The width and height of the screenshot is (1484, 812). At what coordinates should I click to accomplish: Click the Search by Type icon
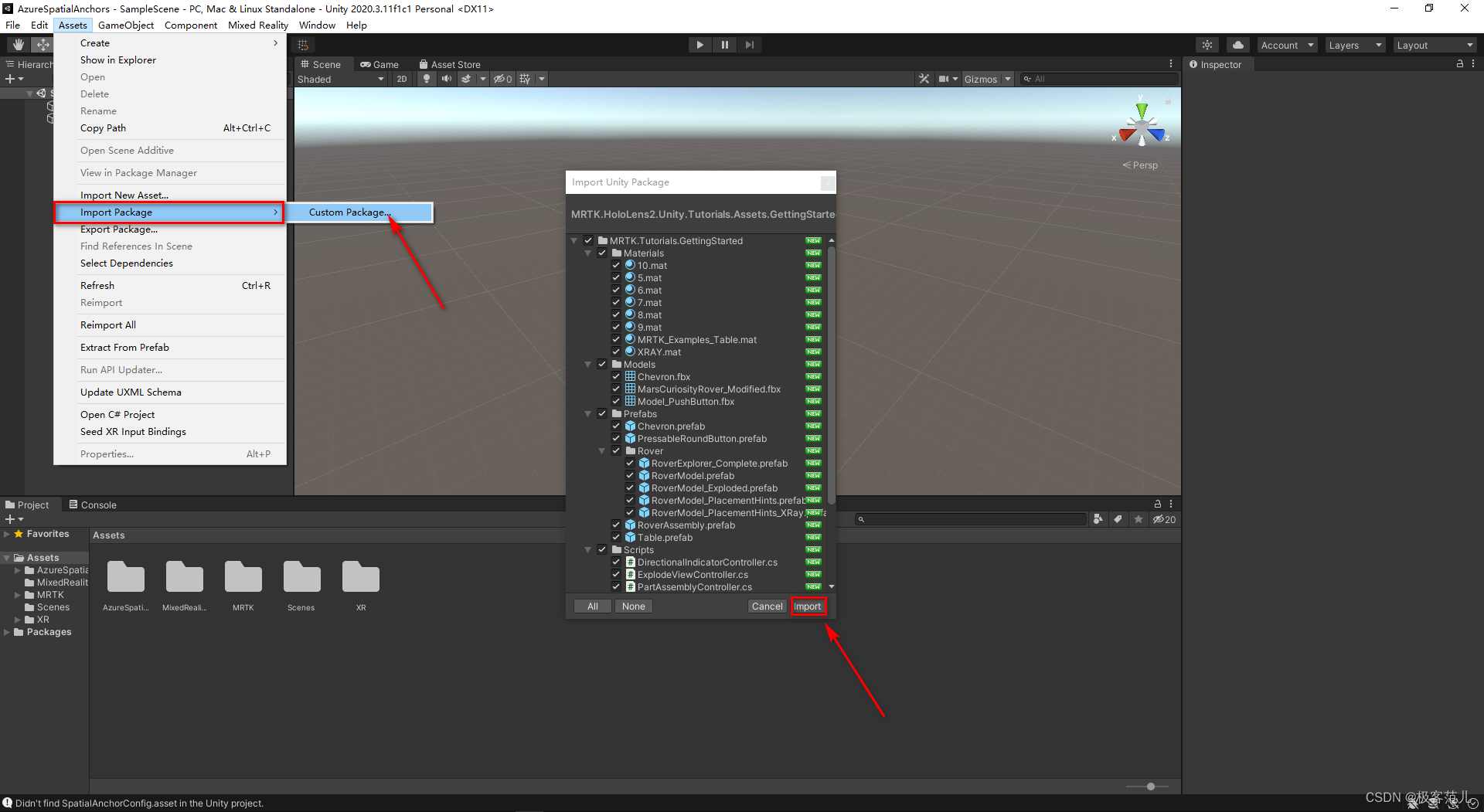(1098, 519)
